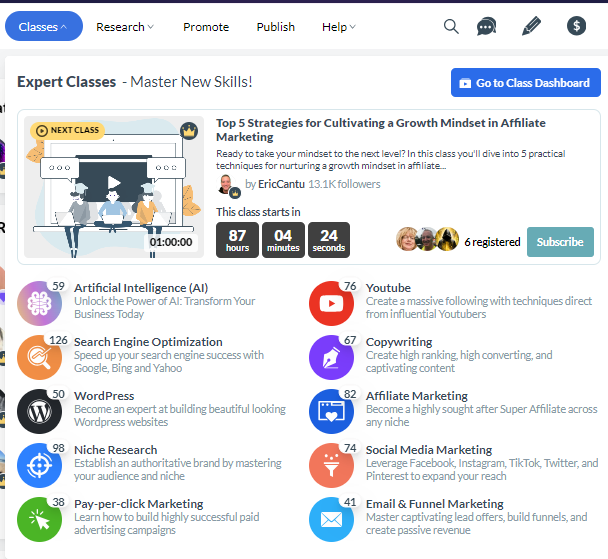
Task: Click the pencil write icon
Action: pos(531,26)
